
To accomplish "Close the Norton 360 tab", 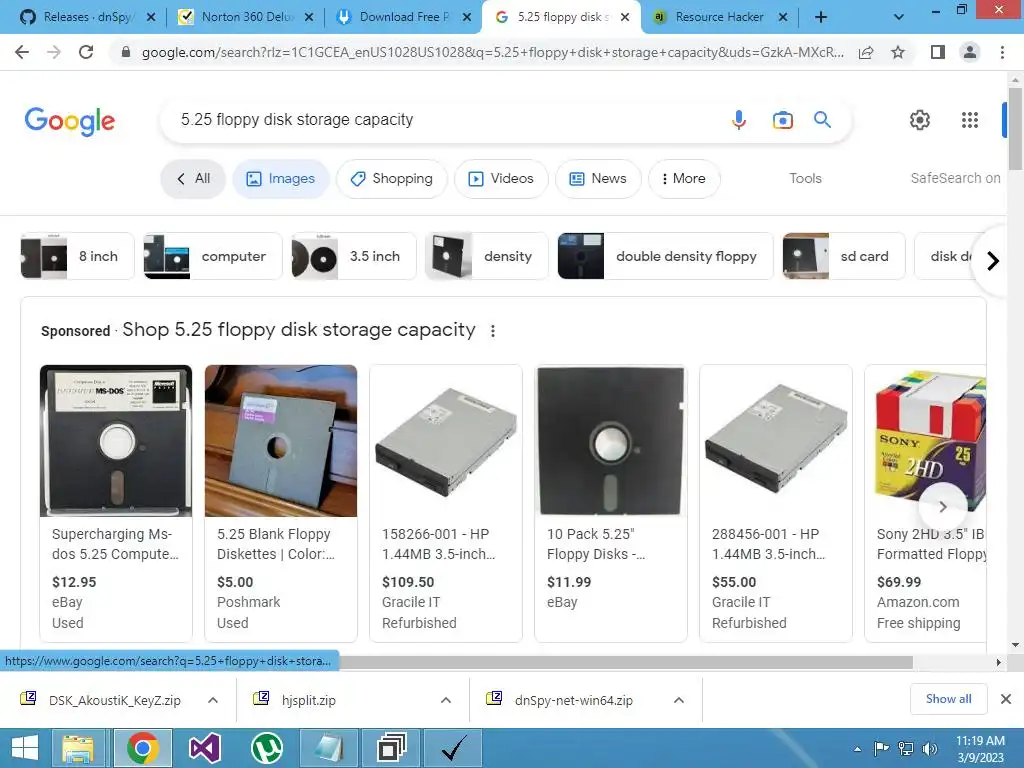I will pos(309,17).
